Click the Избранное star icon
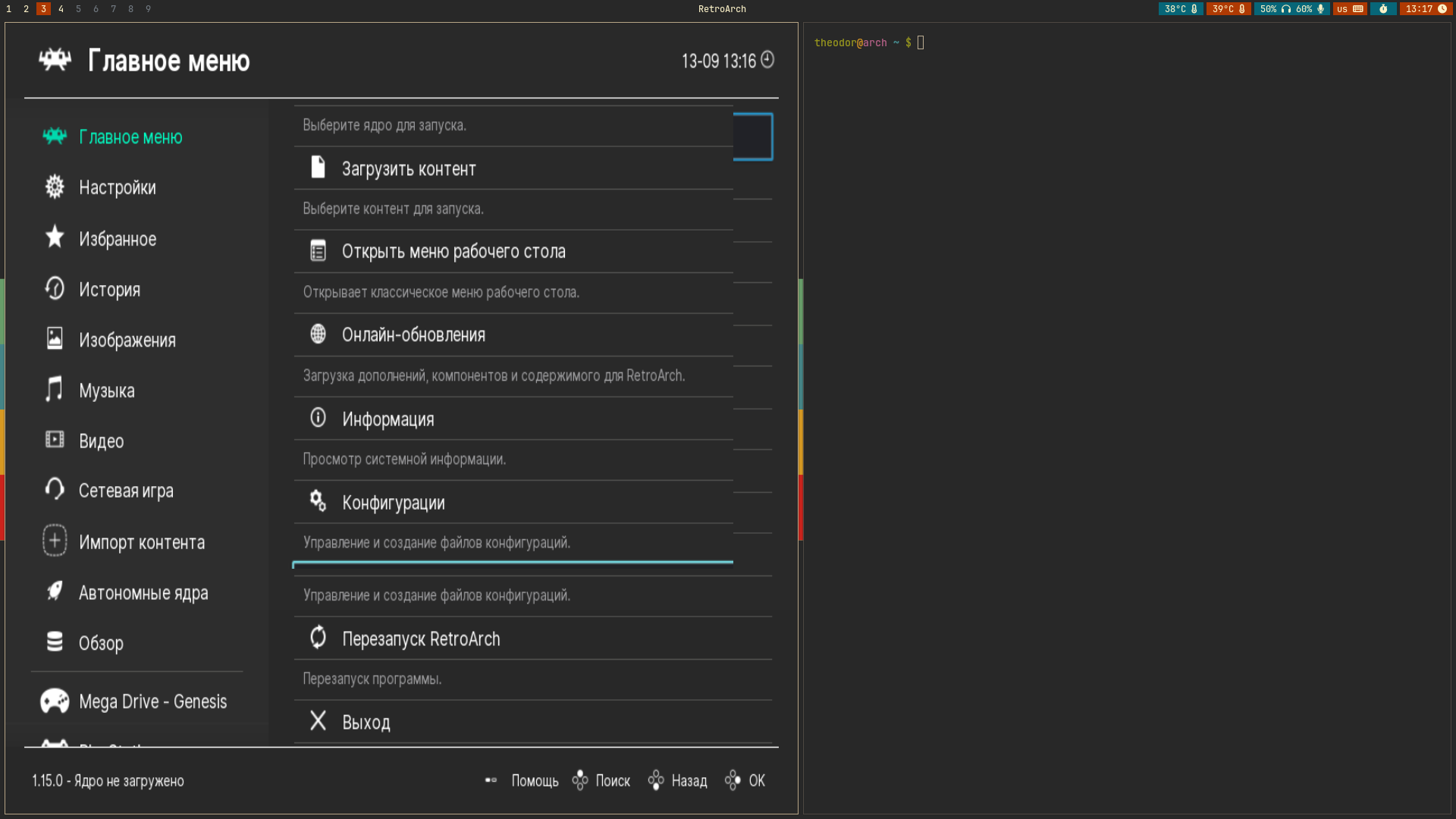This screenshot has width=1456, height=819. [55, 238]
